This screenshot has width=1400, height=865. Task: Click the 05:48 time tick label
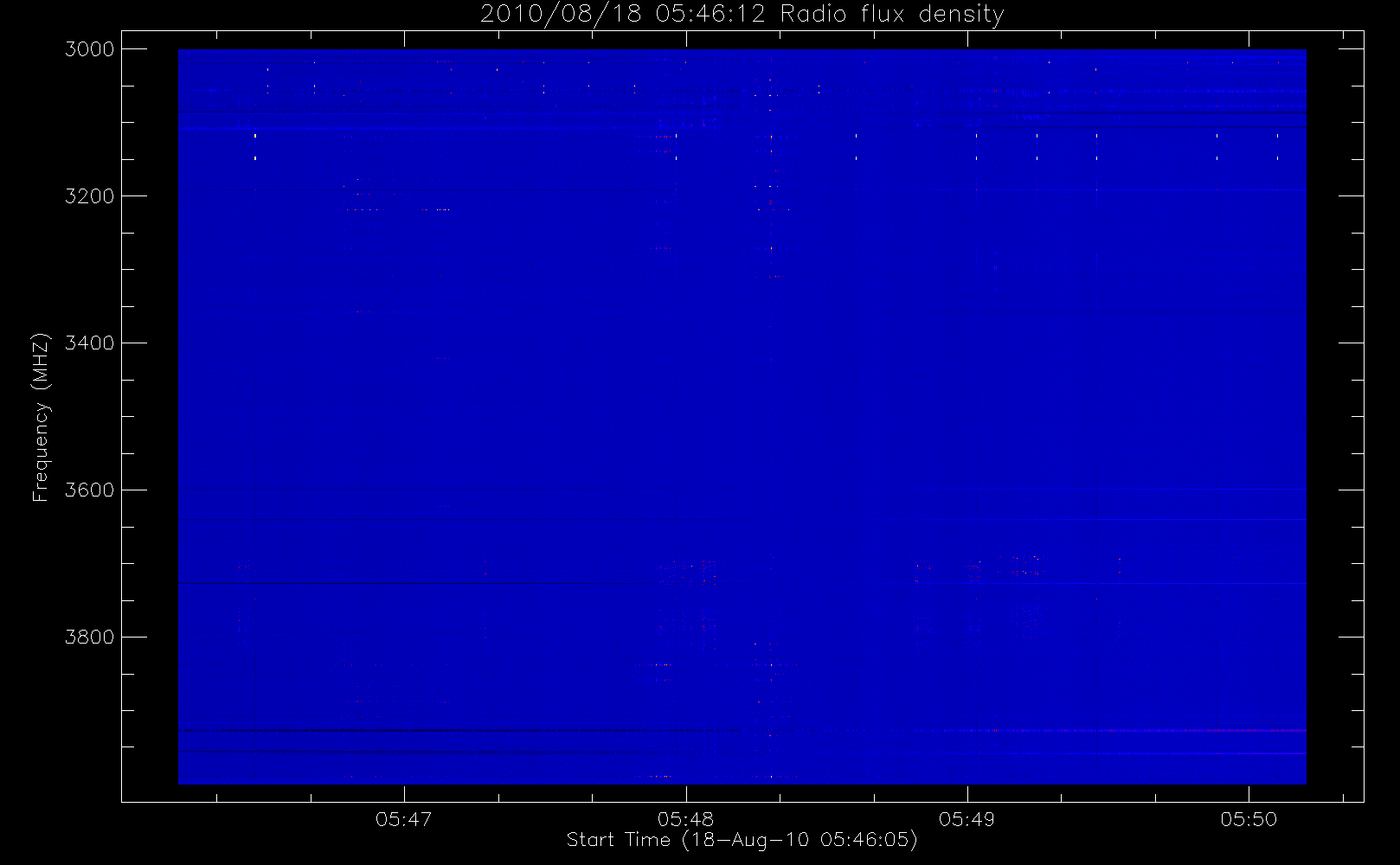[x=686, y=819]
